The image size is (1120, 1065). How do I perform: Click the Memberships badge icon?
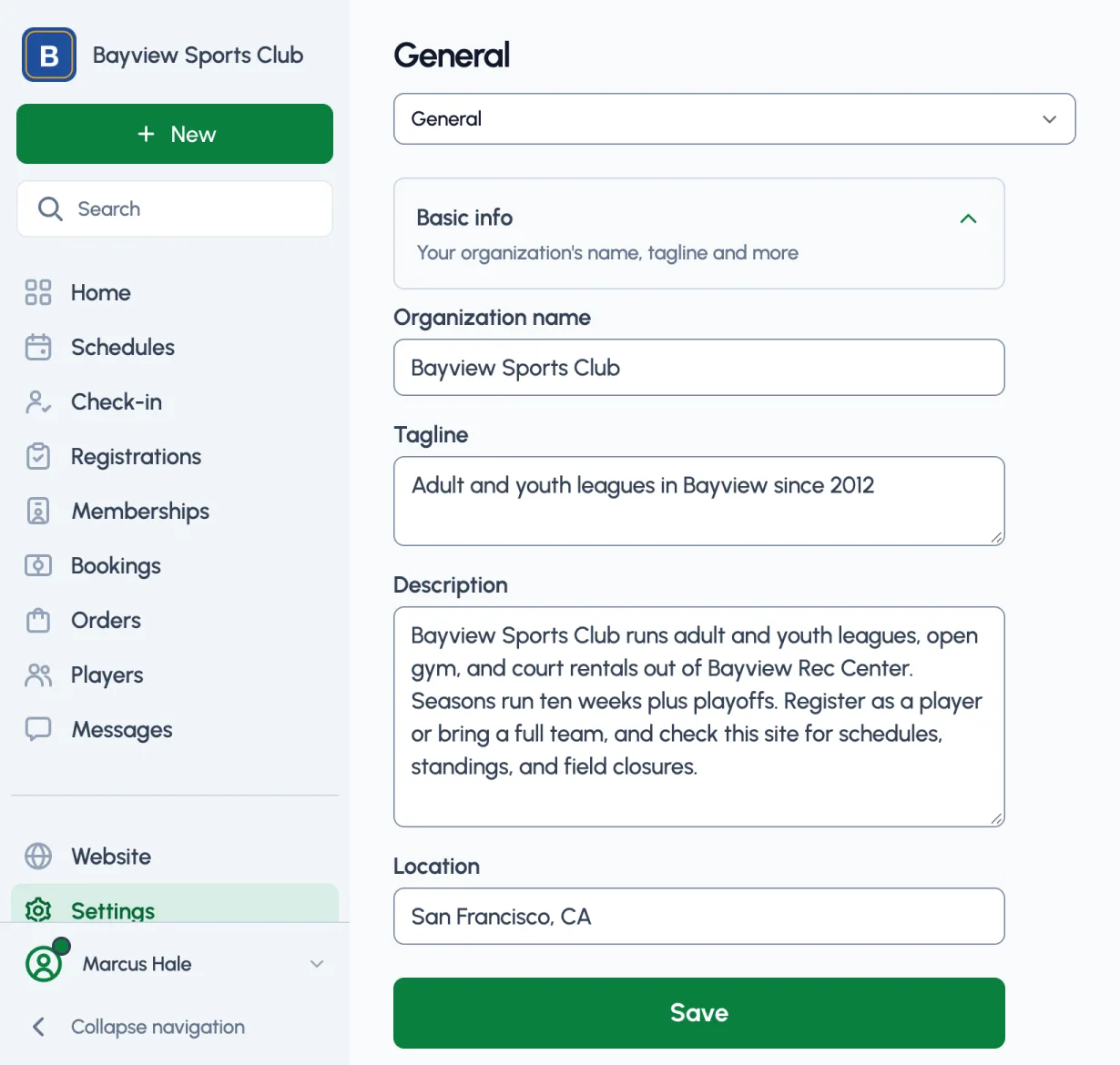click(38, 511)
